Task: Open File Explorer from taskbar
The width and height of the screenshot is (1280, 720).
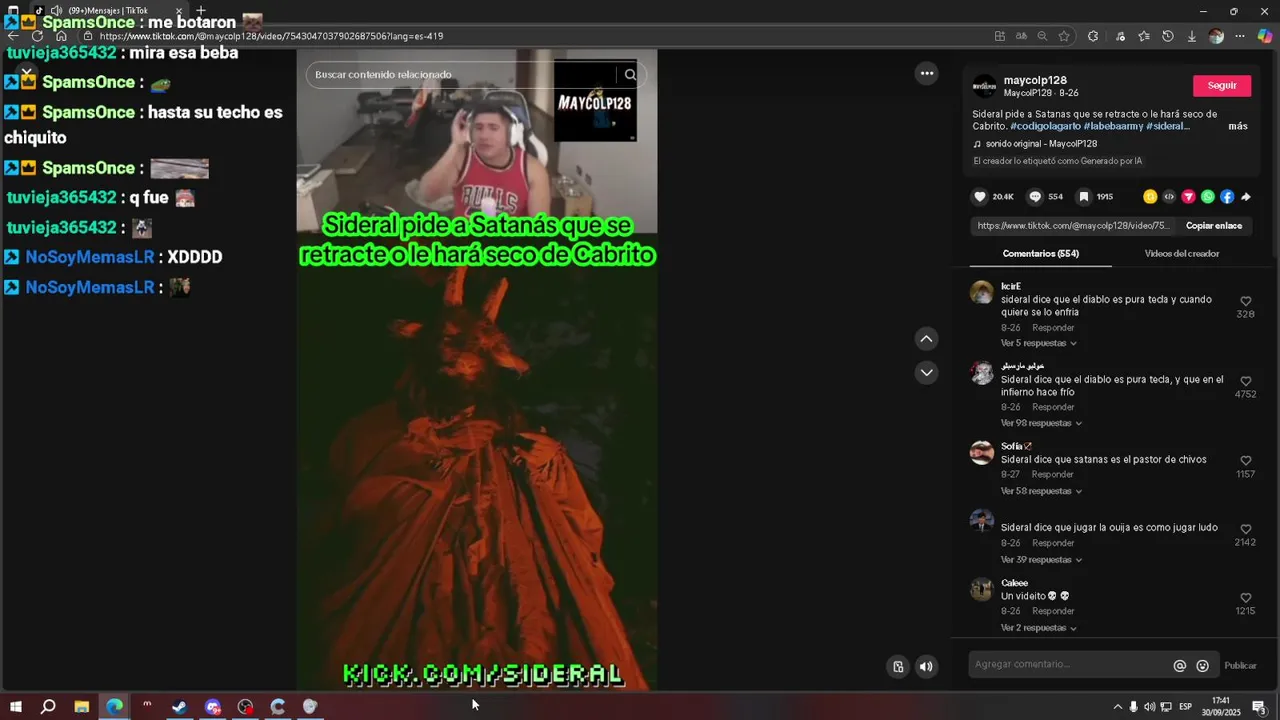Action: point(82,707)
